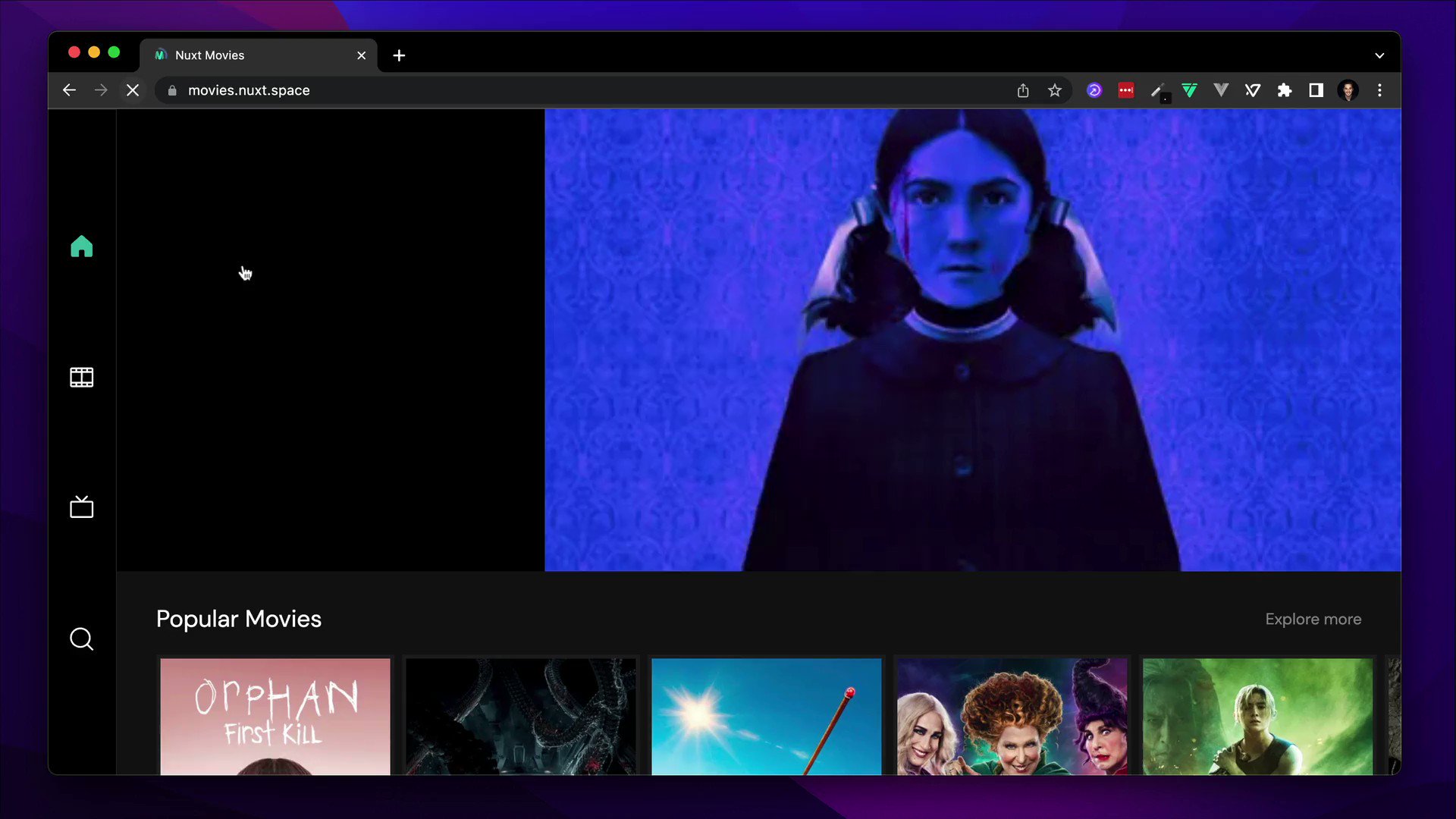Toggle the browser side panel icon

pos(1316,91)
